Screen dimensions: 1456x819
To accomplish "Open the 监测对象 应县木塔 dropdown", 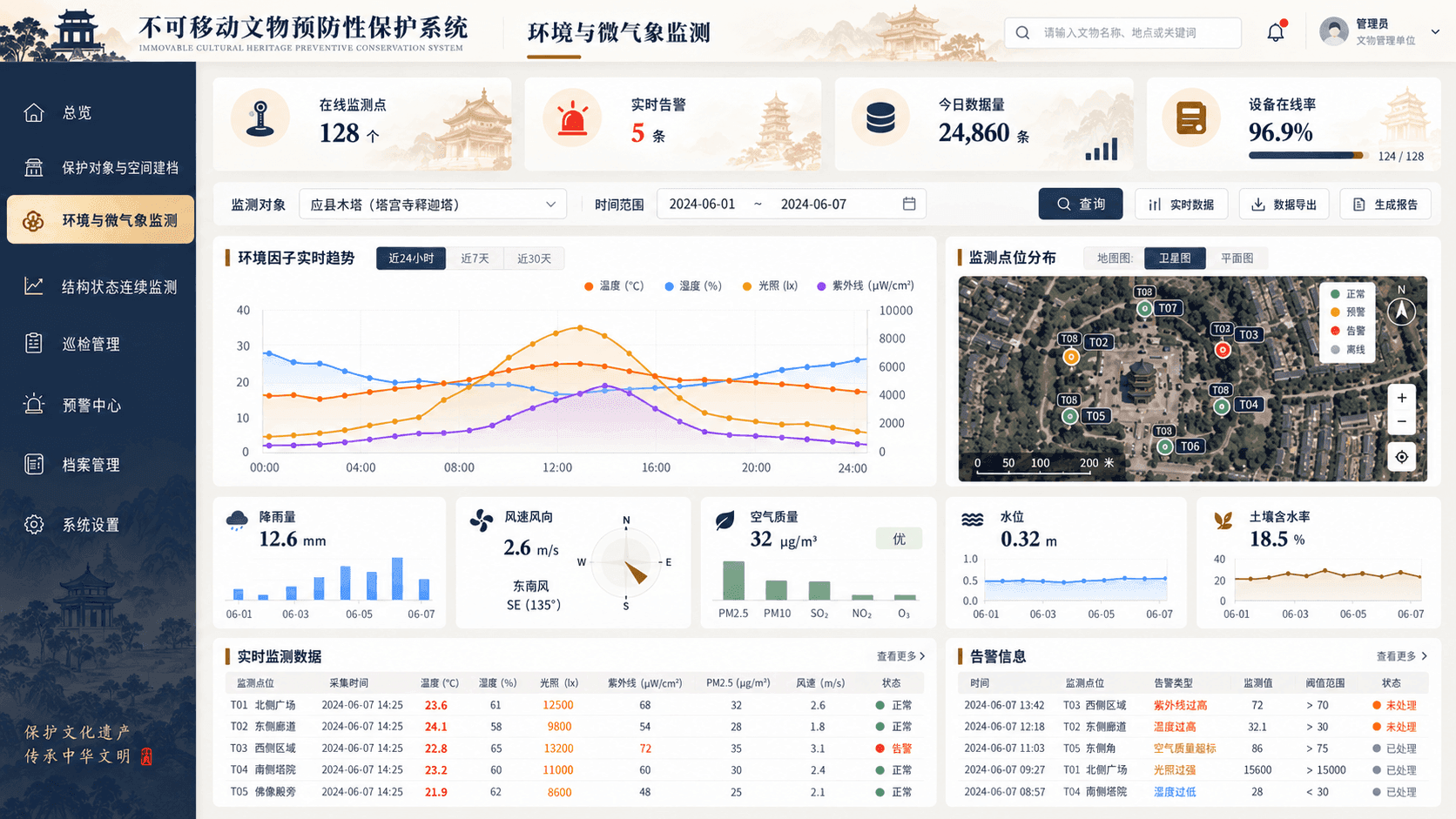I will [433, 205].
